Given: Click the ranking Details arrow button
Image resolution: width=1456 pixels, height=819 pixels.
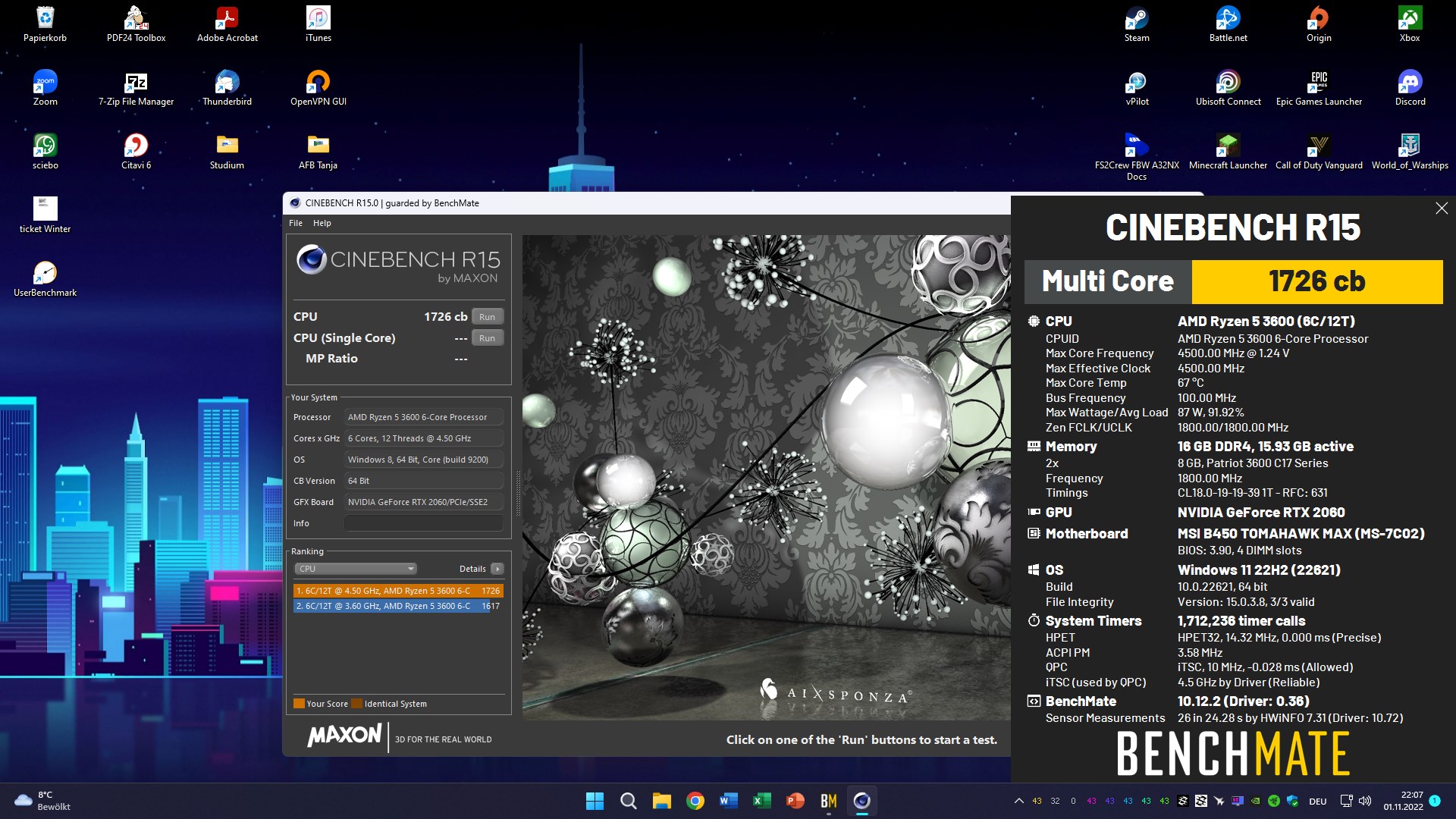Looking at the screenshot, I should click(x=497, y=569).
